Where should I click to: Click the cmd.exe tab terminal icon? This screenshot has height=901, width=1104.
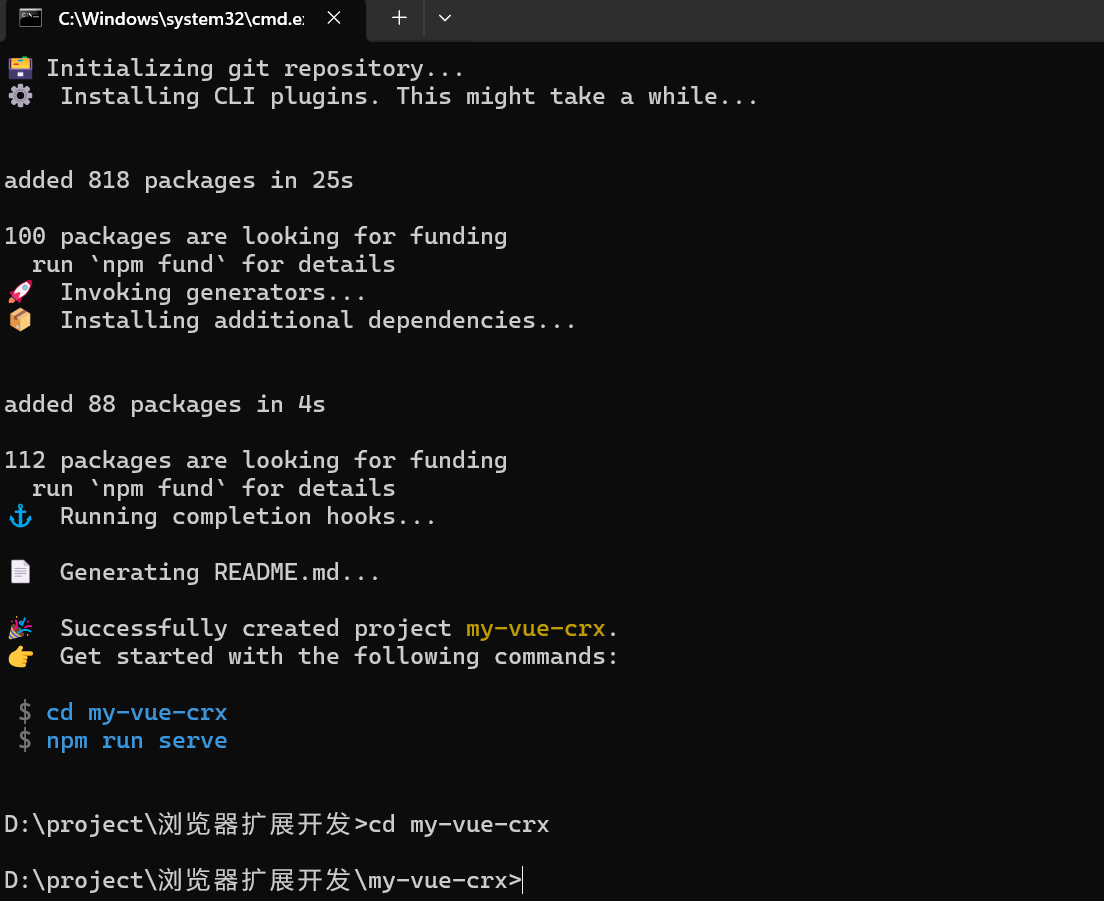coord(30,18)
